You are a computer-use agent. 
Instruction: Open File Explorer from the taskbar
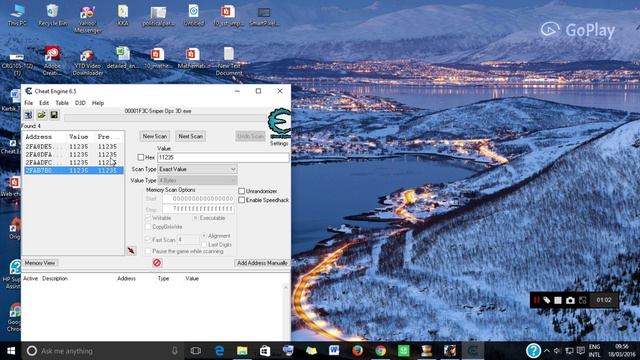click(242, 351)
